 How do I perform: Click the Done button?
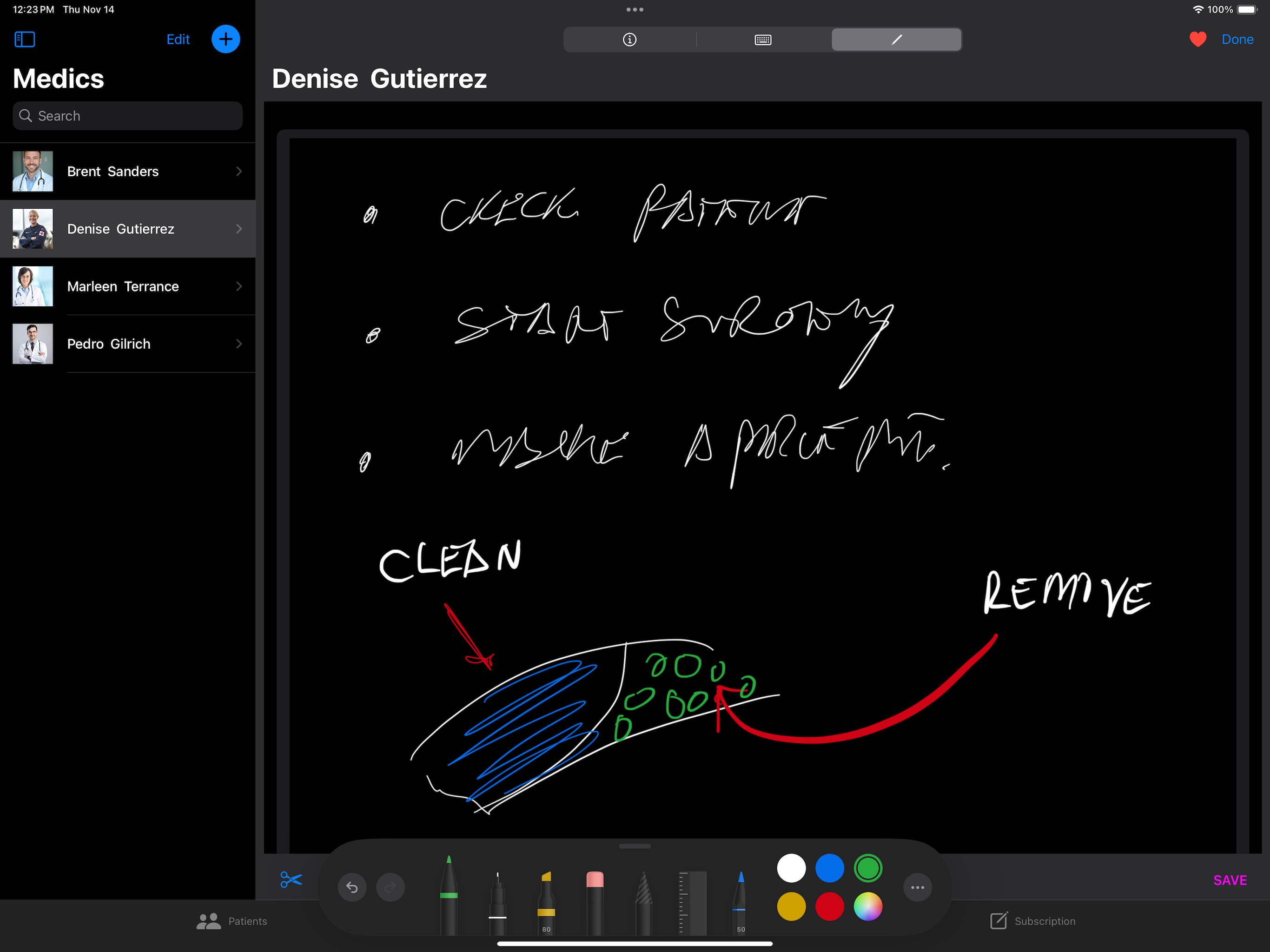(x=1237, y=39)
